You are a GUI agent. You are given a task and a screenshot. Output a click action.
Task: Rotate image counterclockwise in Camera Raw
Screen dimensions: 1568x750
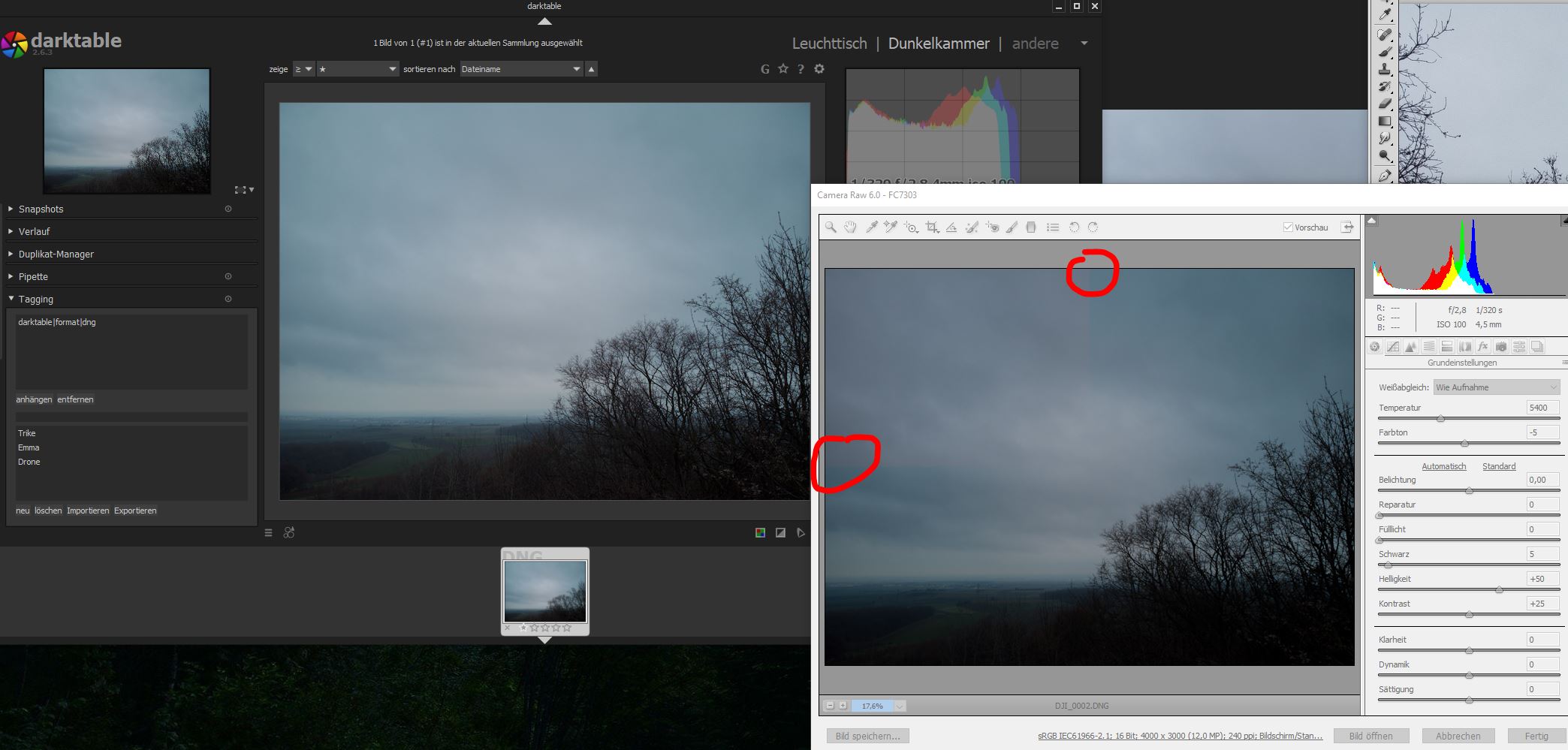click(x=1074, y=227)
